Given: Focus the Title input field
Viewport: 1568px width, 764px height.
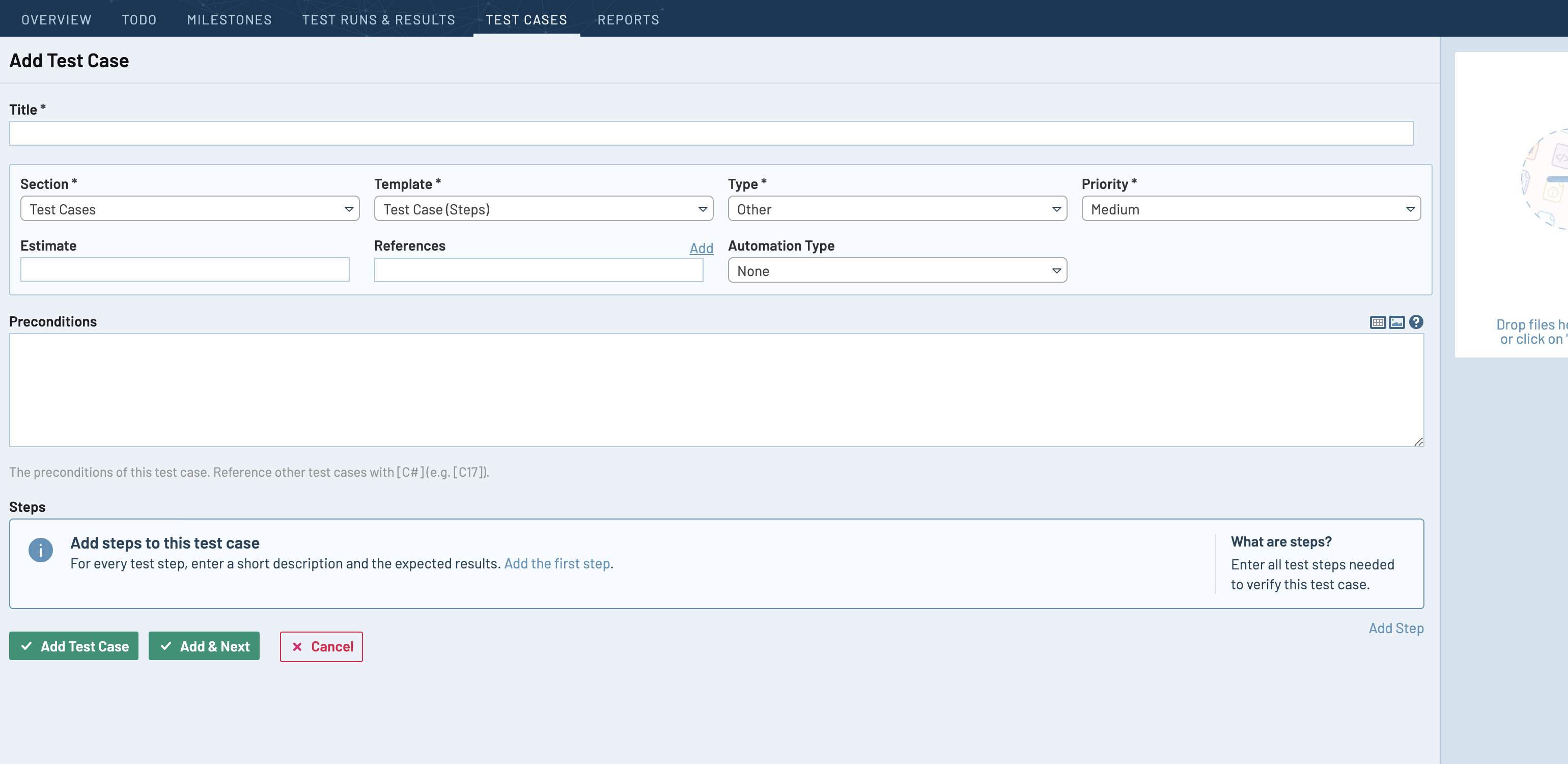Looking at the screenshot, I should click(x=711, y=133).
